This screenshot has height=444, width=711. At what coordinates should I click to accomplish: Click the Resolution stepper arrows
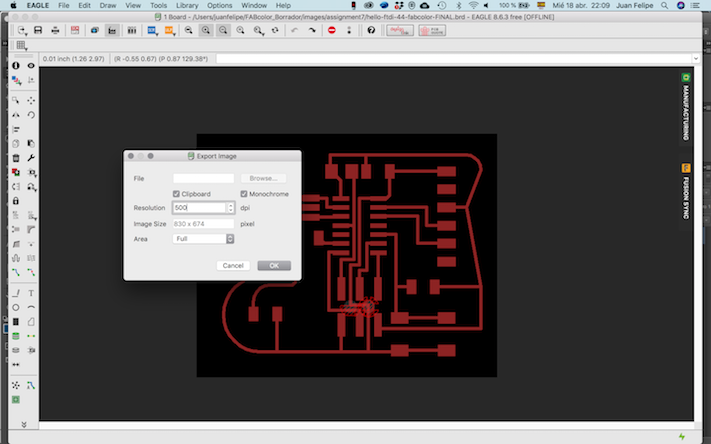[x=231, y=208]
